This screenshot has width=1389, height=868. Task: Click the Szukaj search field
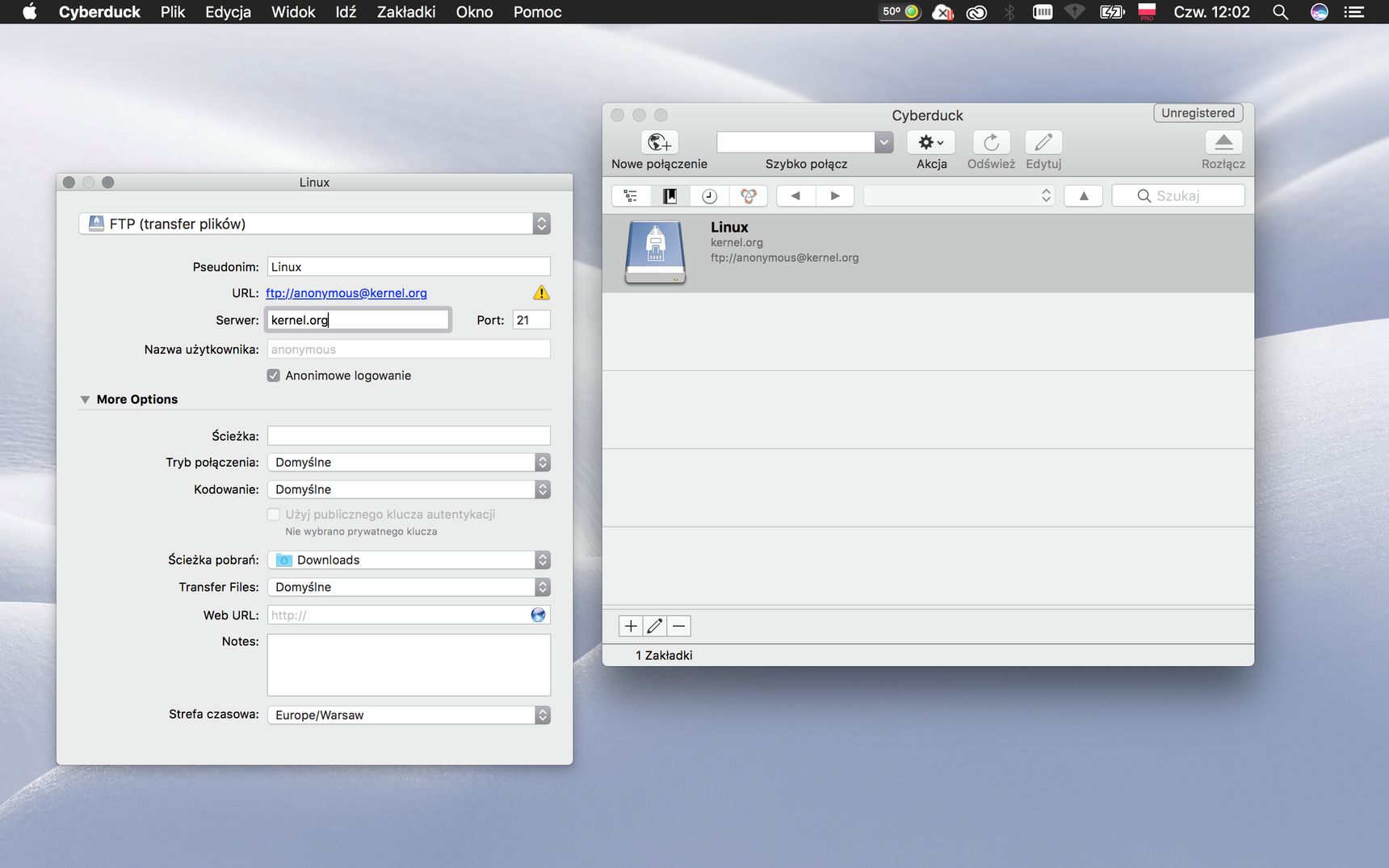pos(1178,195)
